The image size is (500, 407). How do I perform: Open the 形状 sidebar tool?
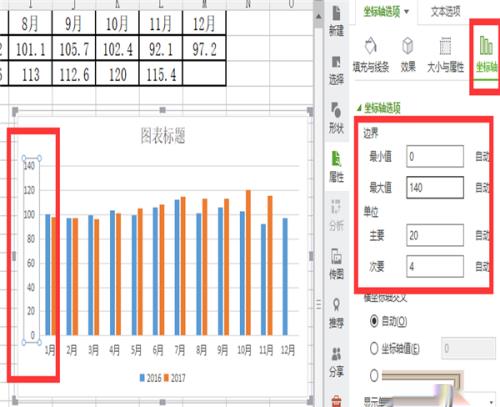coord(336,118)
